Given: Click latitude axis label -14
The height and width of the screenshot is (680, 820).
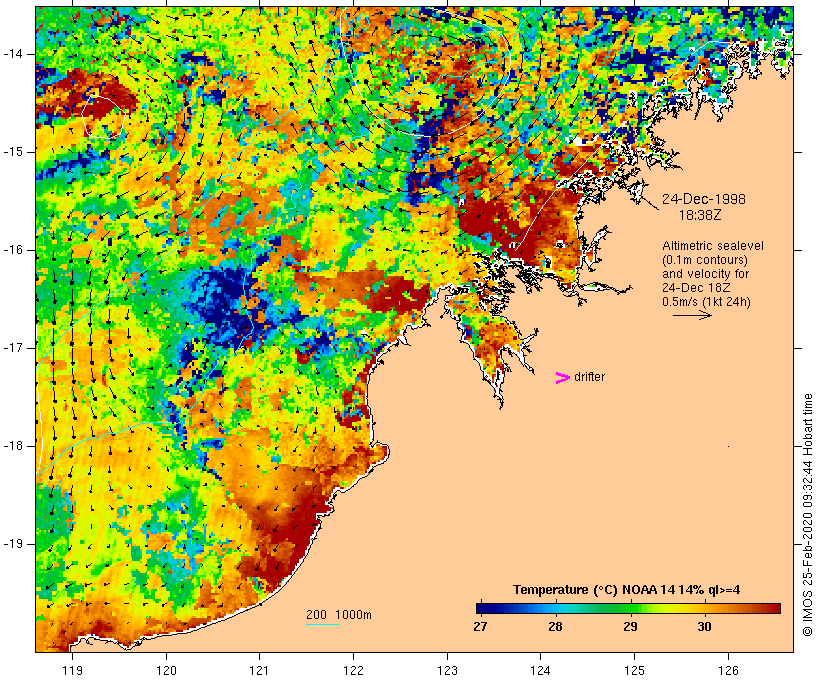Looking at the screenshot, I should click(x=13, y=54).
